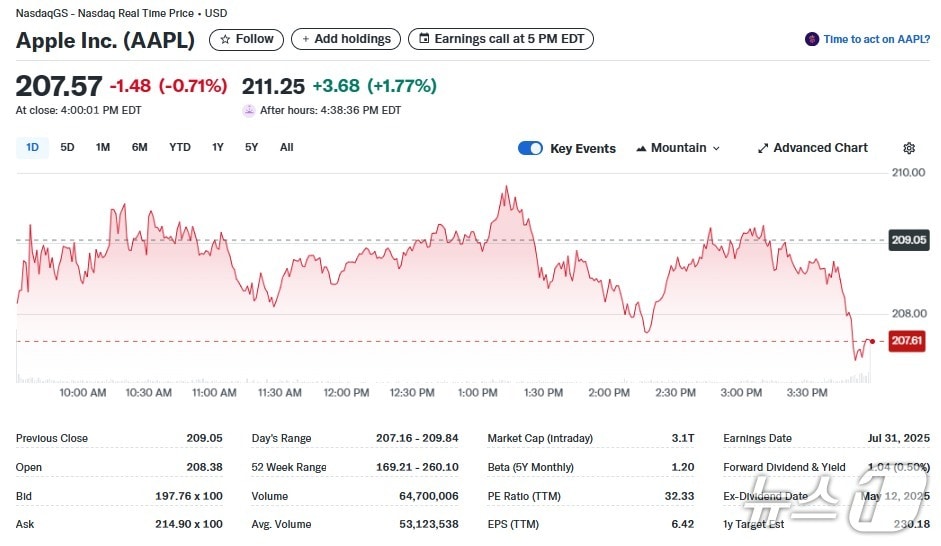The height and width of the screenshot is (546, 941).
Task: Open Earnings call at 5 PM EDT
Action: pyautogui.click(x=500, y=39)
